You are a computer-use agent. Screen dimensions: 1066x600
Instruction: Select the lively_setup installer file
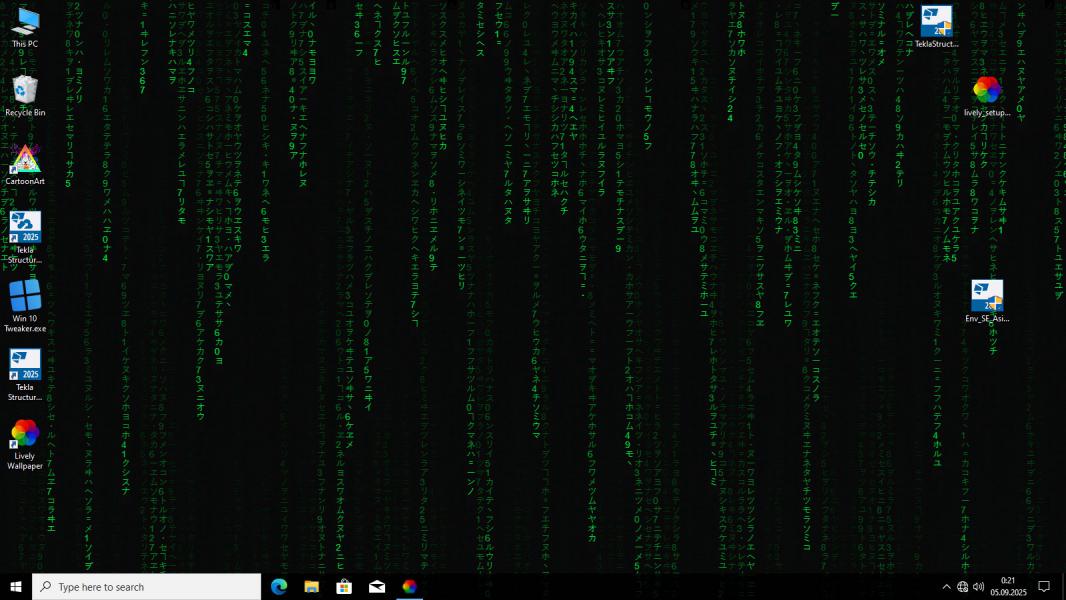[986, 96]
